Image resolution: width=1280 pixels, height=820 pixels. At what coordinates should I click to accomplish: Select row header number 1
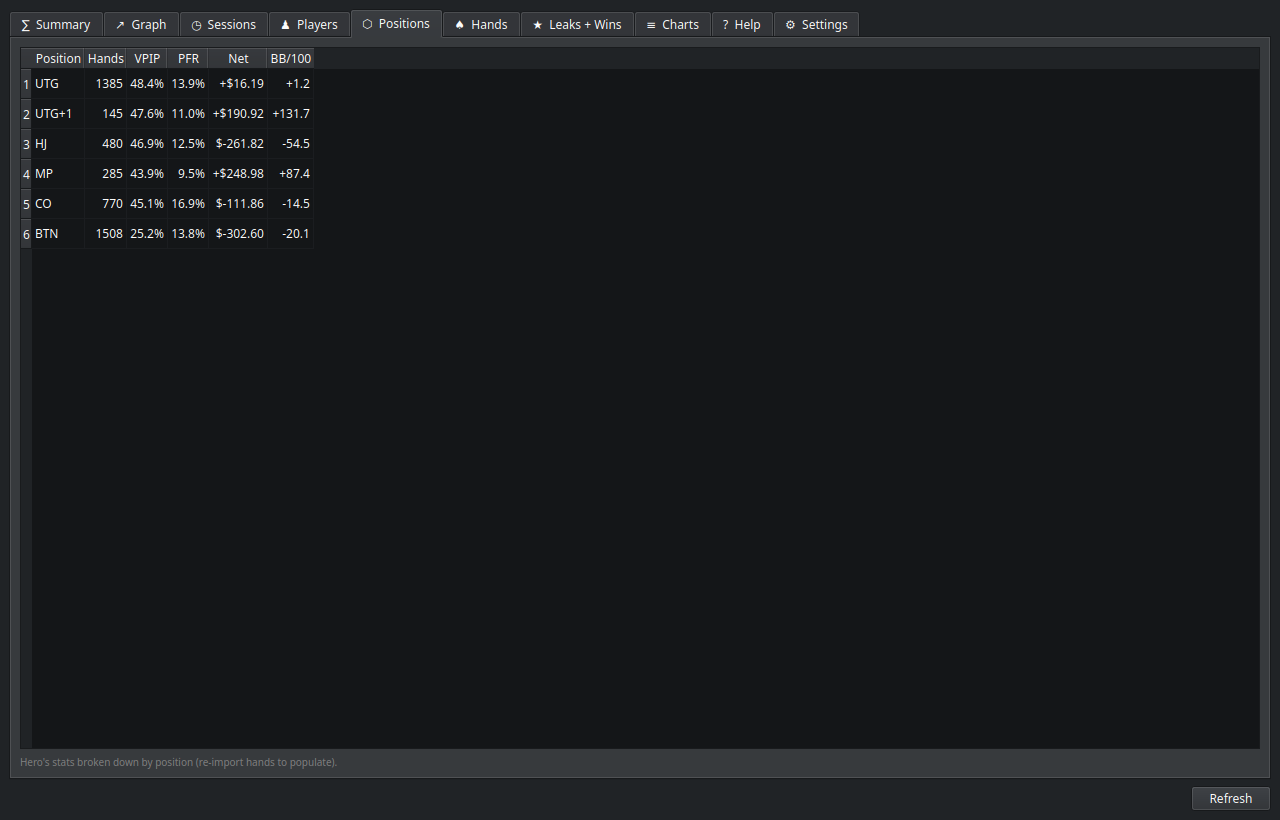[26, 84]
